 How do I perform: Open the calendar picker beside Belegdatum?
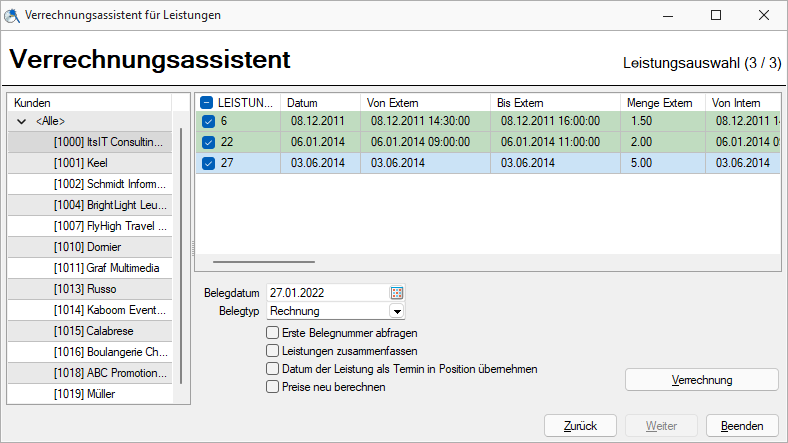coord(396,293)
